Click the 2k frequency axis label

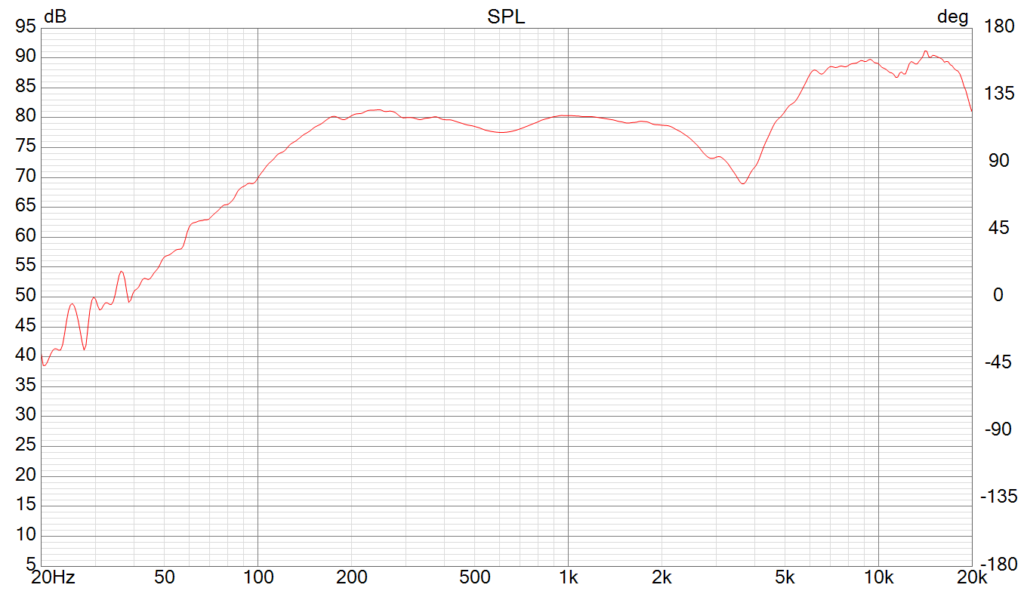(x=662, y=577)
